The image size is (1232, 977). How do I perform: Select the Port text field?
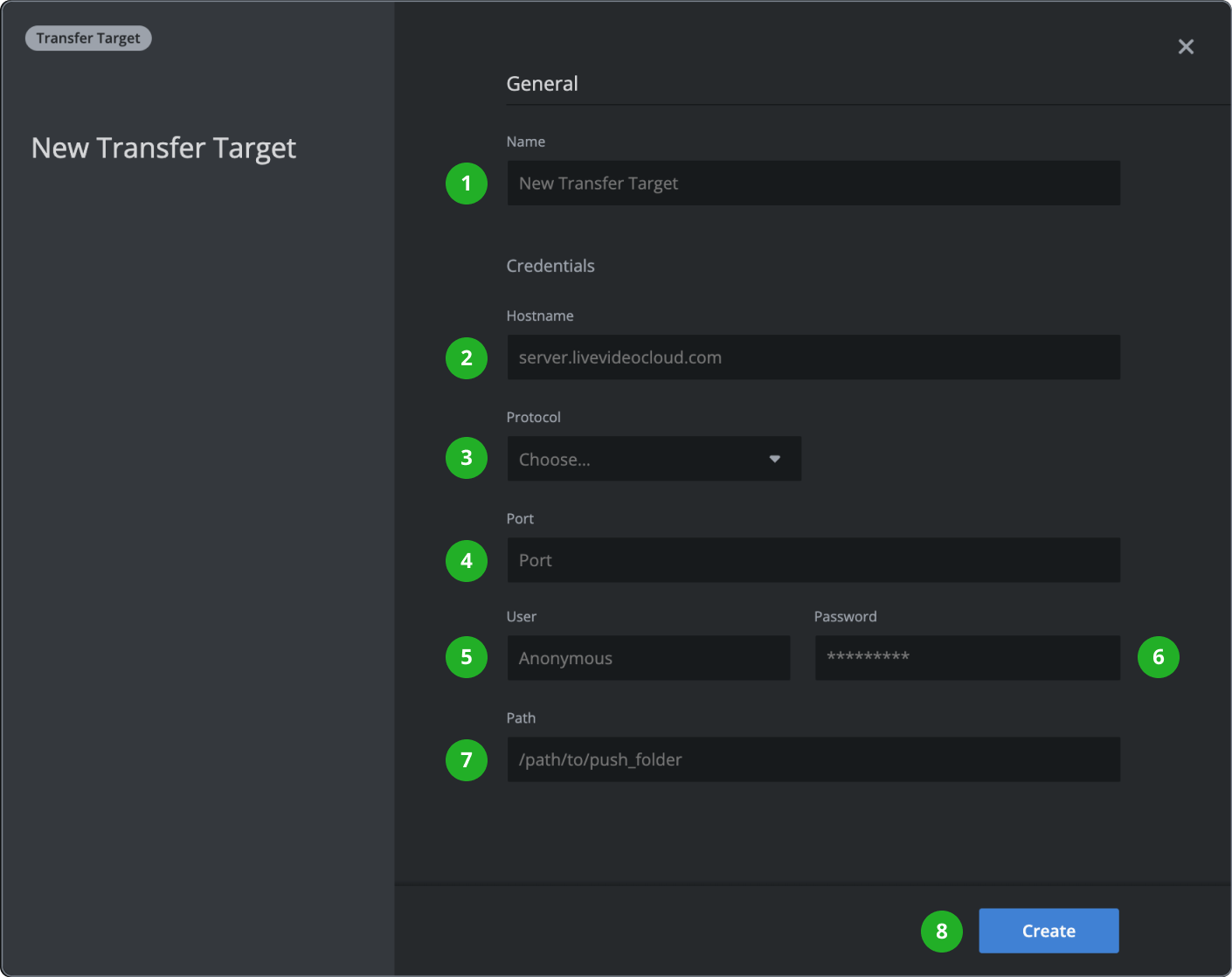[x=813, y=560]
